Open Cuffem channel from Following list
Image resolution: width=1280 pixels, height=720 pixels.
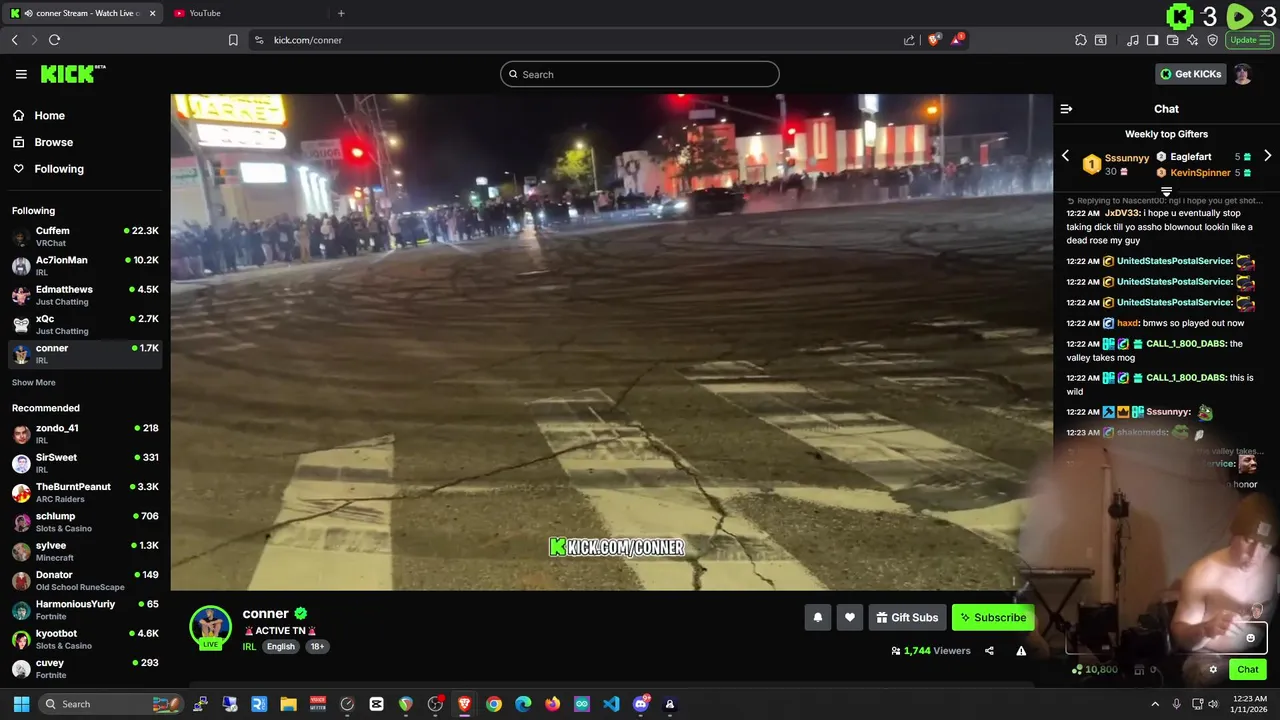pos(85,236)
